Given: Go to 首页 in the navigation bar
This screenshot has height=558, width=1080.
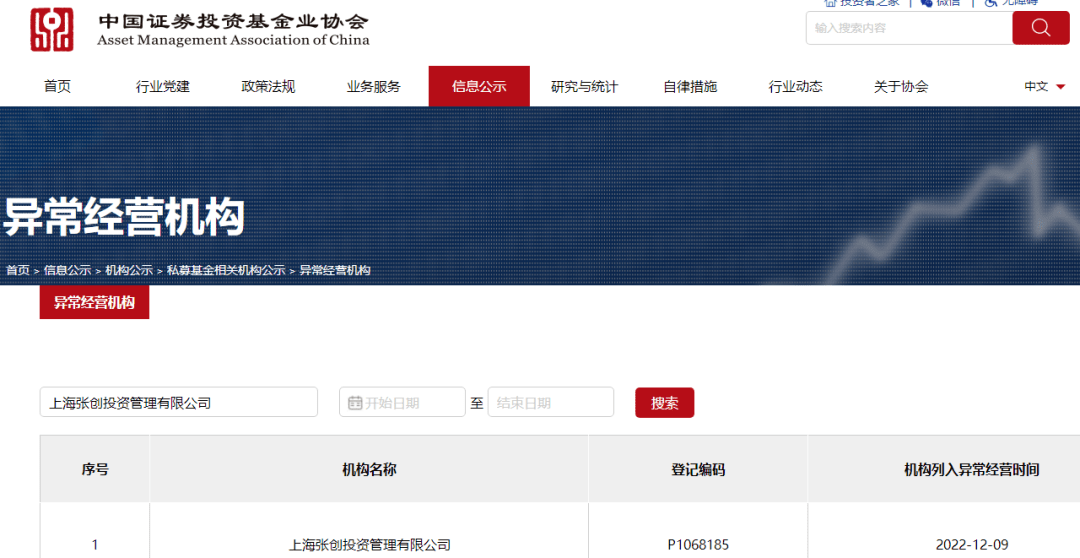Looking at the screenshot, I should coord(57,87).
